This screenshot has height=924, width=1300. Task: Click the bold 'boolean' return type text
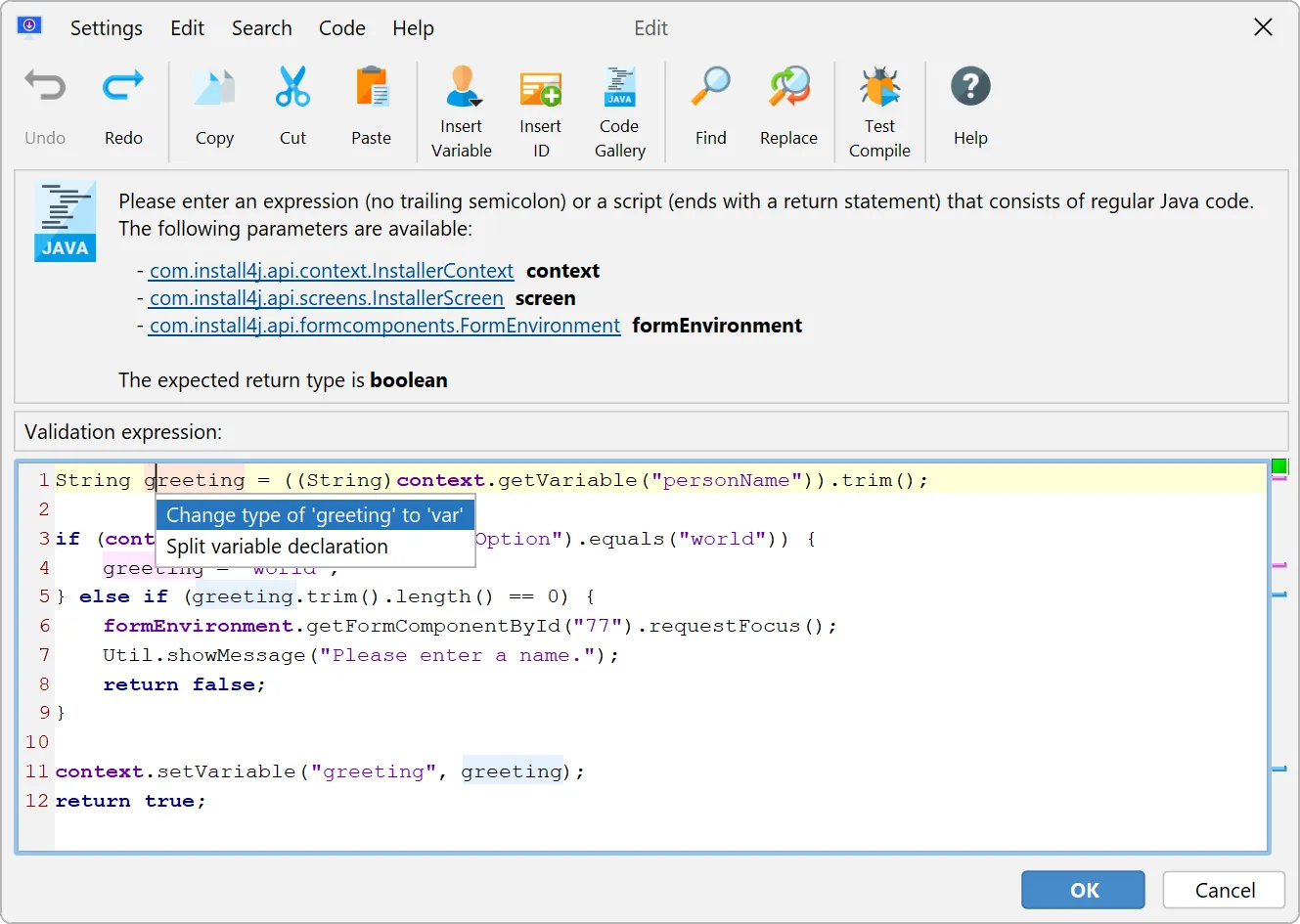click(x=409, y=380)
